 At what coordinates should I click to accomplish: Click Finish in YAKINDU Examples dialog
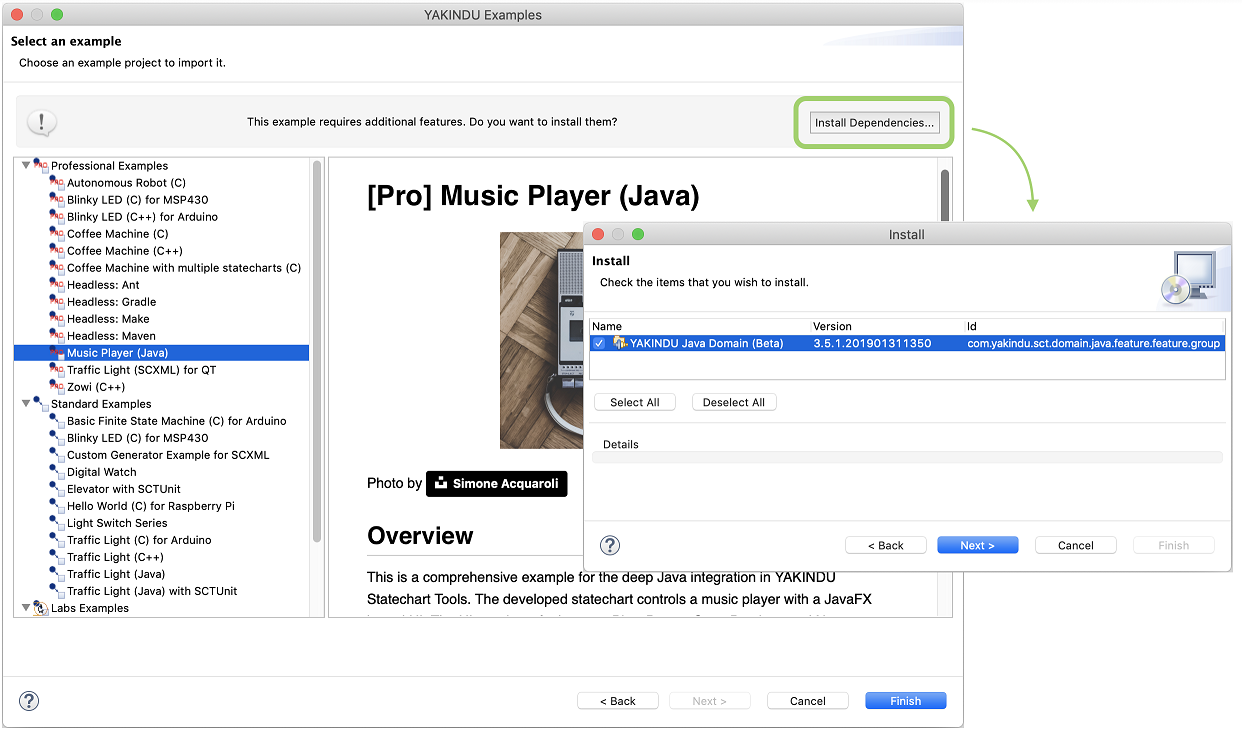[906, 701]
